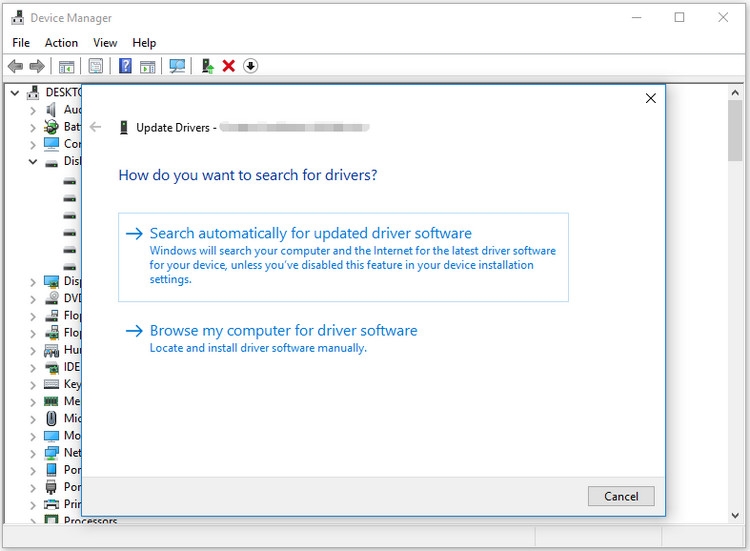Click the scrollbar up arrow in device tree
750x551 pixels.
(x=735, y=92)
